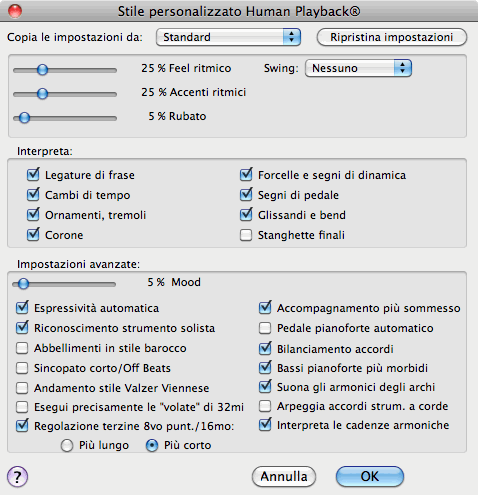The image size is (478, 495).
Task: Click the Feel ritmico slider handle
Action: tap(42, 70)
